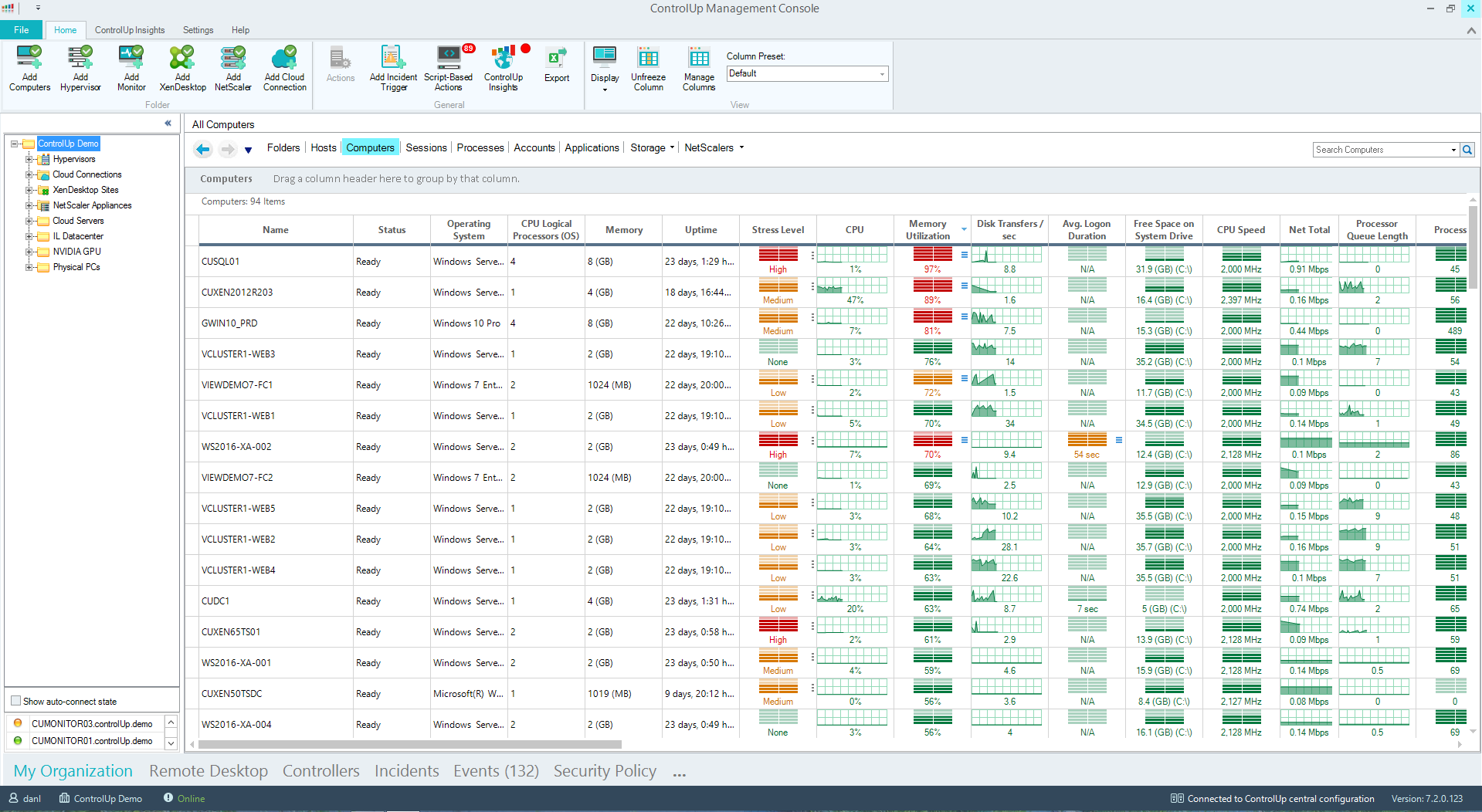Click the central configuration connection icon
The height and width of the screenshot is (812, 1482).
pyautogui.click(x=1177, y=798)
